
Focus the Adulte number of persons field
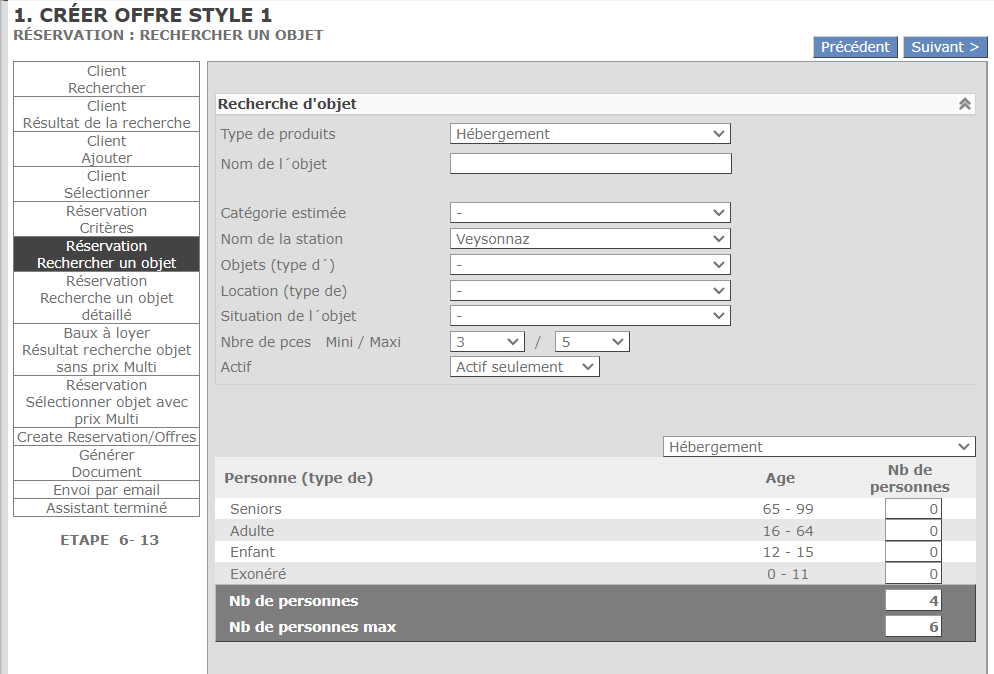pos(912,532)
